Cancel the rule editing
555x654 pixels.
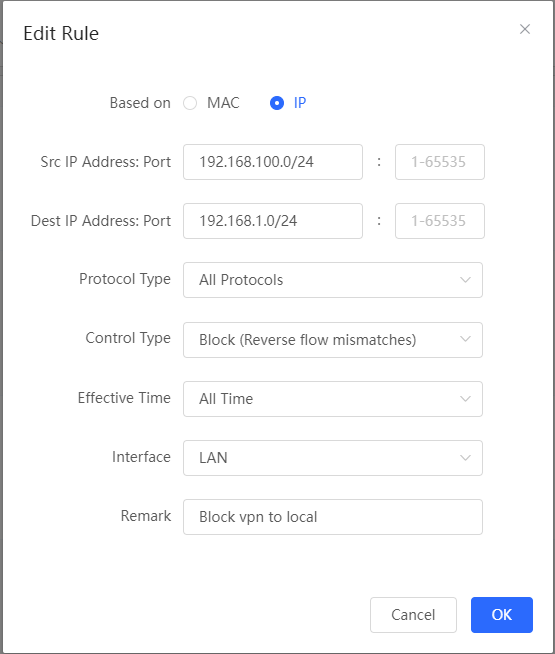click(413, 615)
